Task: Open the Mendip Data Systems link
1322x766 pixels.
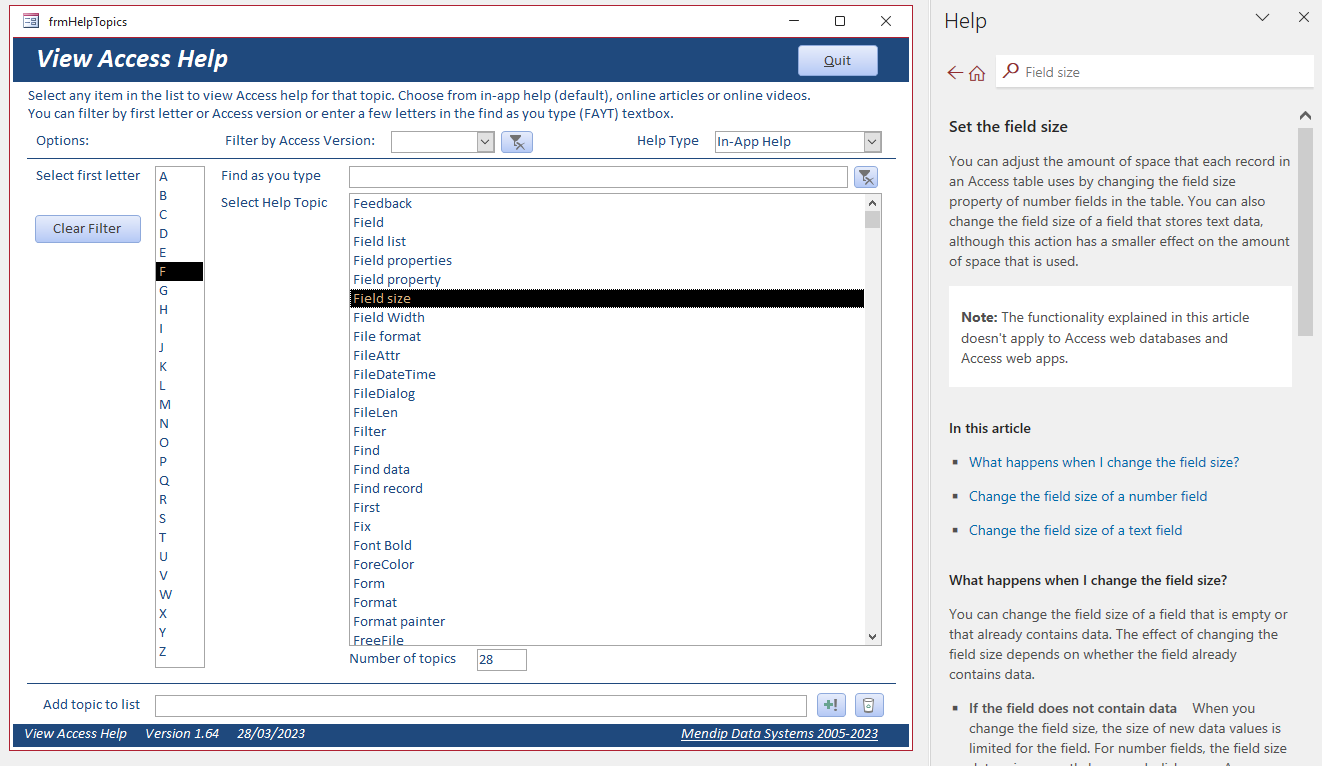Action: [779, 734]
